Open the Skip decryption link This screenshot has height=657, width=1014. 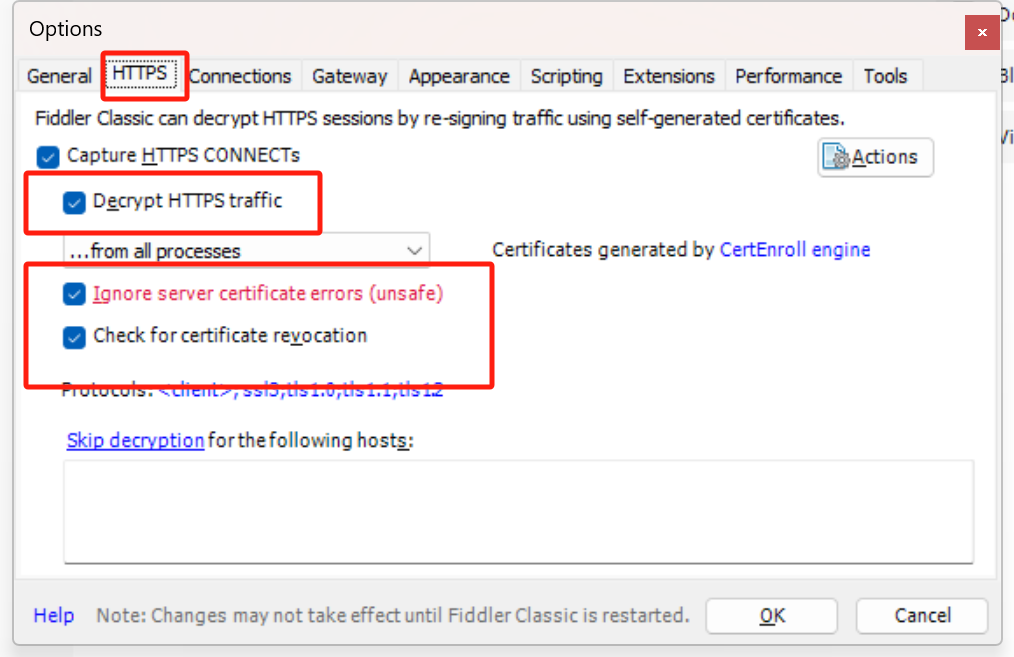135,440
